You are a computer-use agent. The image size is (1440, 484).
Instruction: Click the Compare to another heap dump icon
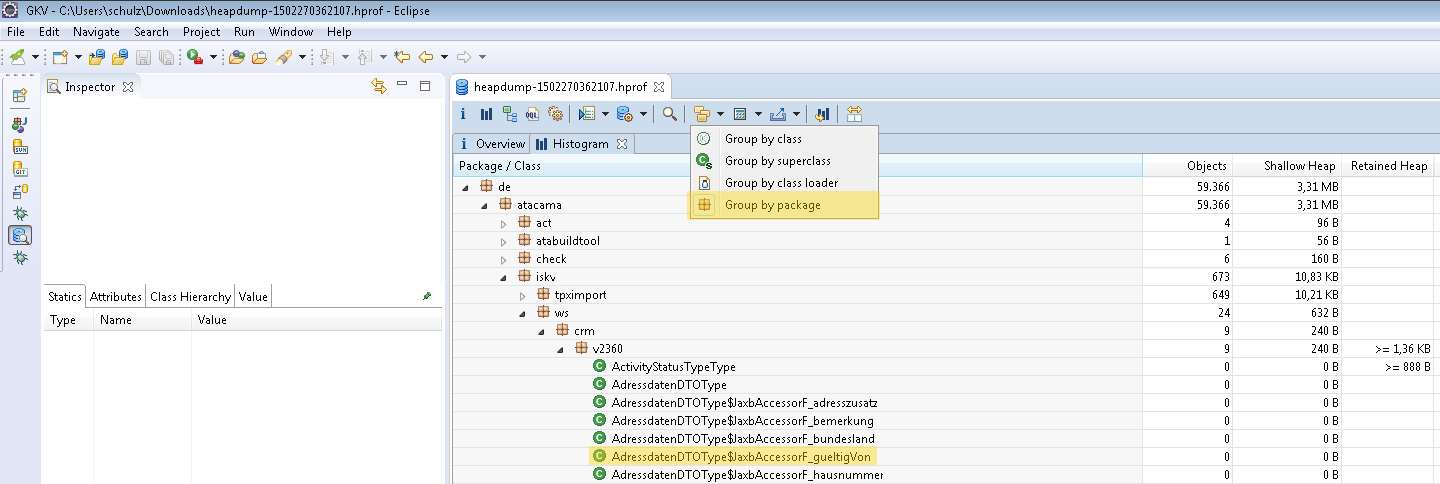coord(822,114)
